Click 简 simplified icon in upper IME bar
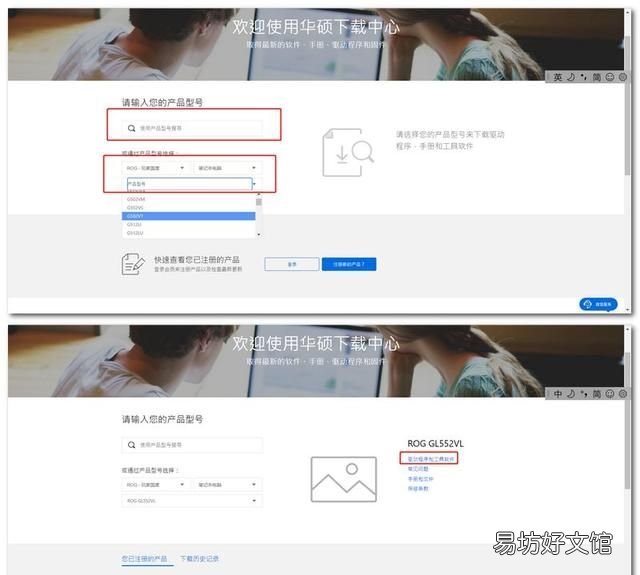The width and height of the screenshot is (640, 575). 597,77
